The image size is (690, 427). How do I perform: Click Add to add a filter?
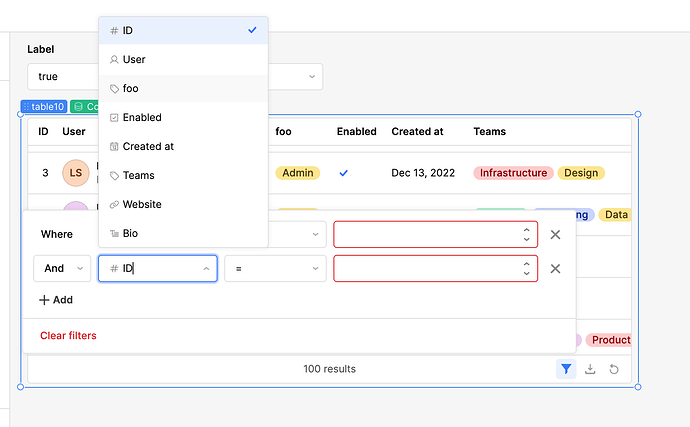(x=56, y=300)
